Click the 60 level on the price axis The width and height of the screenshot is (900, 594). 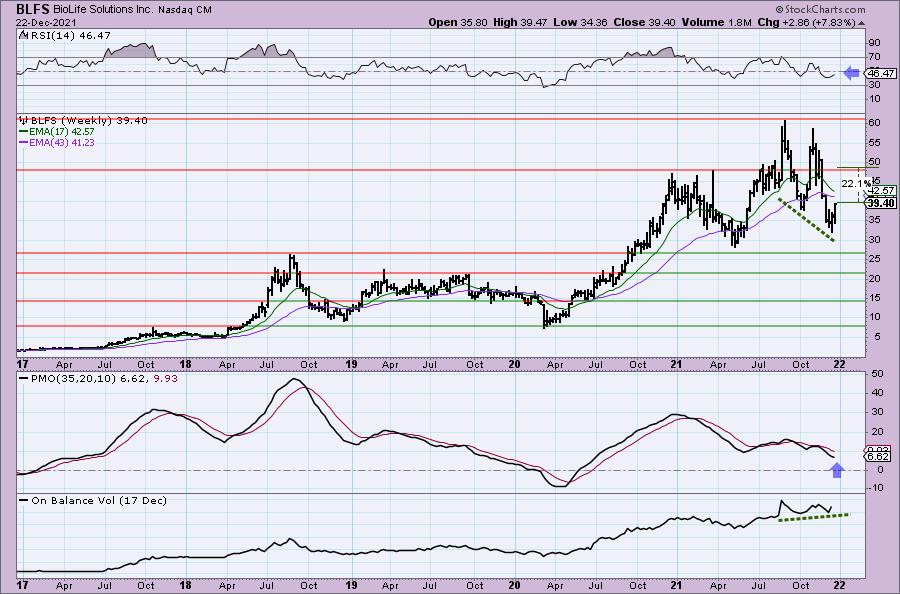[x=874, y=123]
